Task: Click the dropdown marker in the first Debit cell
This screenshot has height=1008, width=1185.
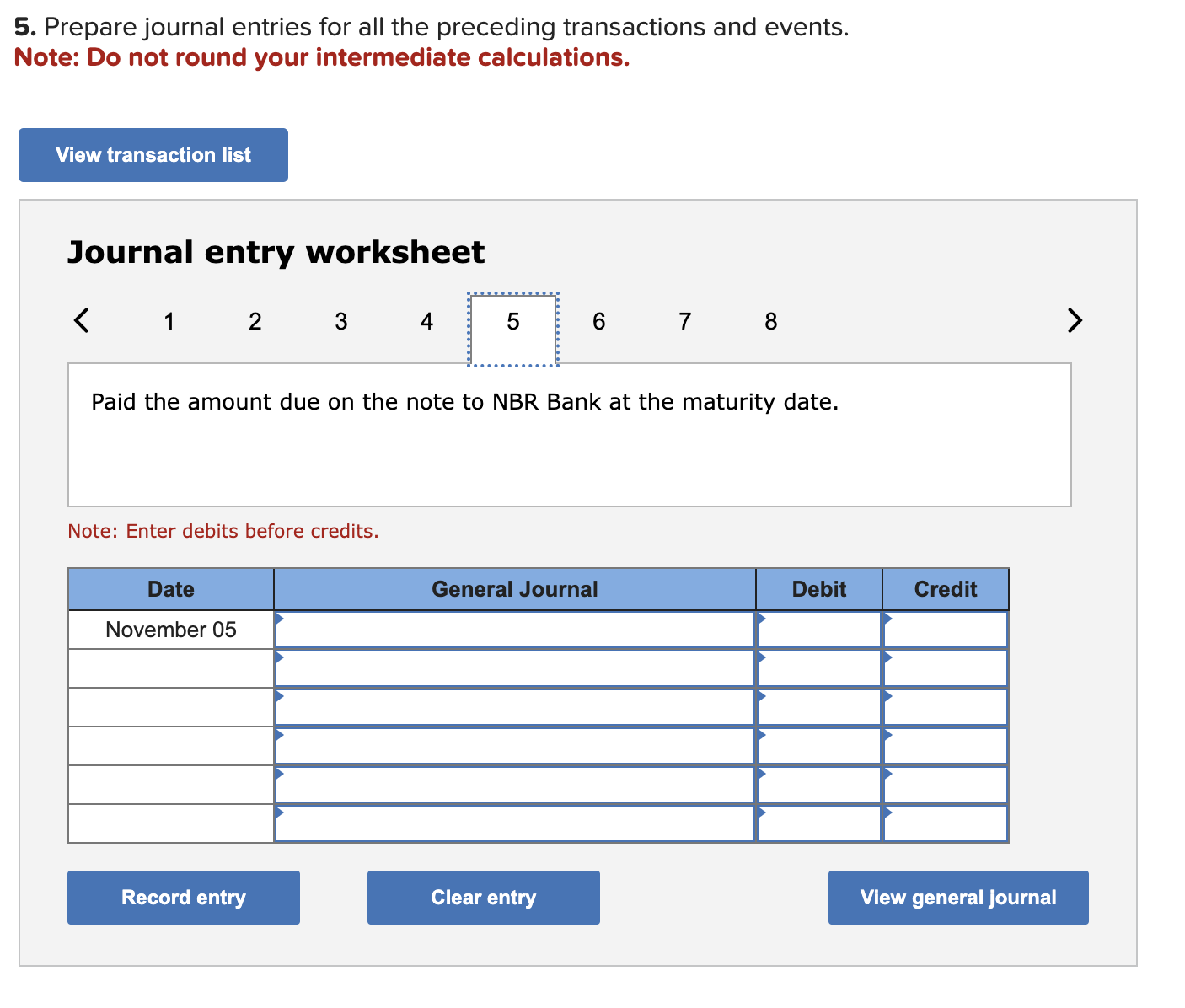Action: [x=761, y=619]
